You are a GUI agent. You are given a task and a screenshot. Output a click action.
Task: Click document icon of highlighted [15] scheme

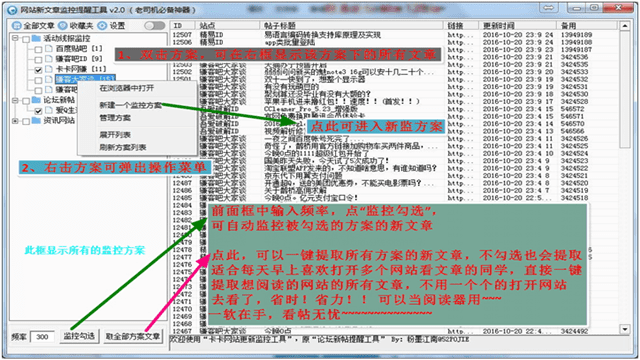tap(49, 79)
